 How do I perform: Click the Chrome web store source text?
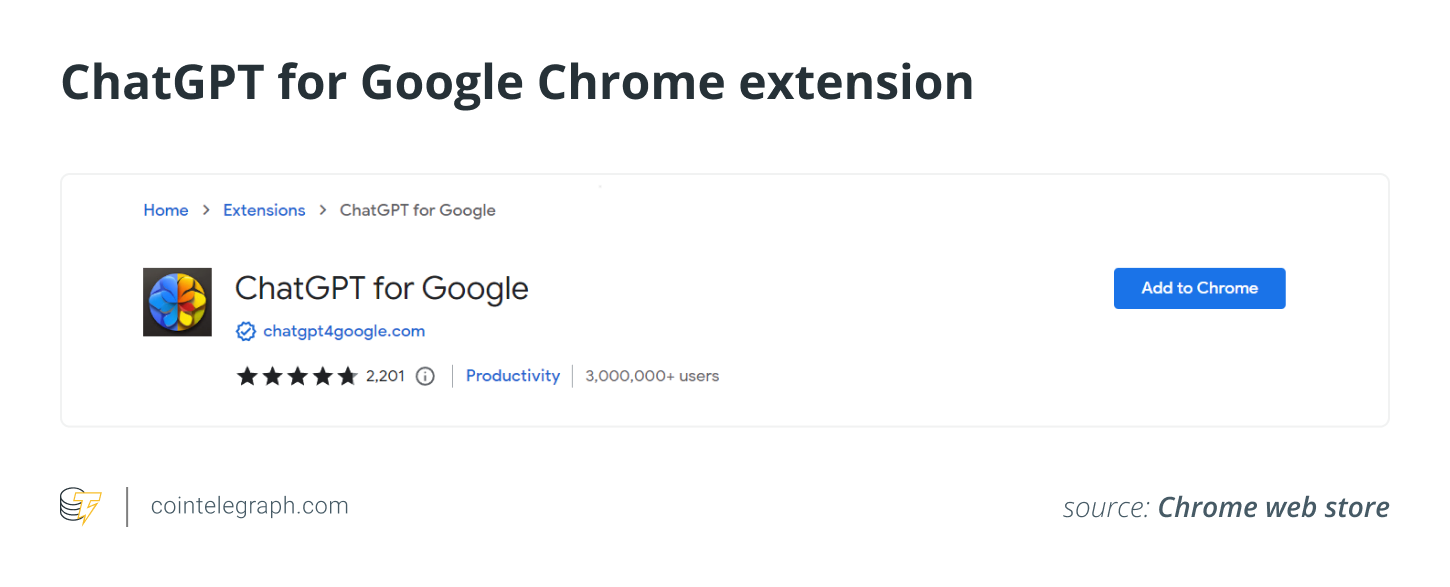1273,507
